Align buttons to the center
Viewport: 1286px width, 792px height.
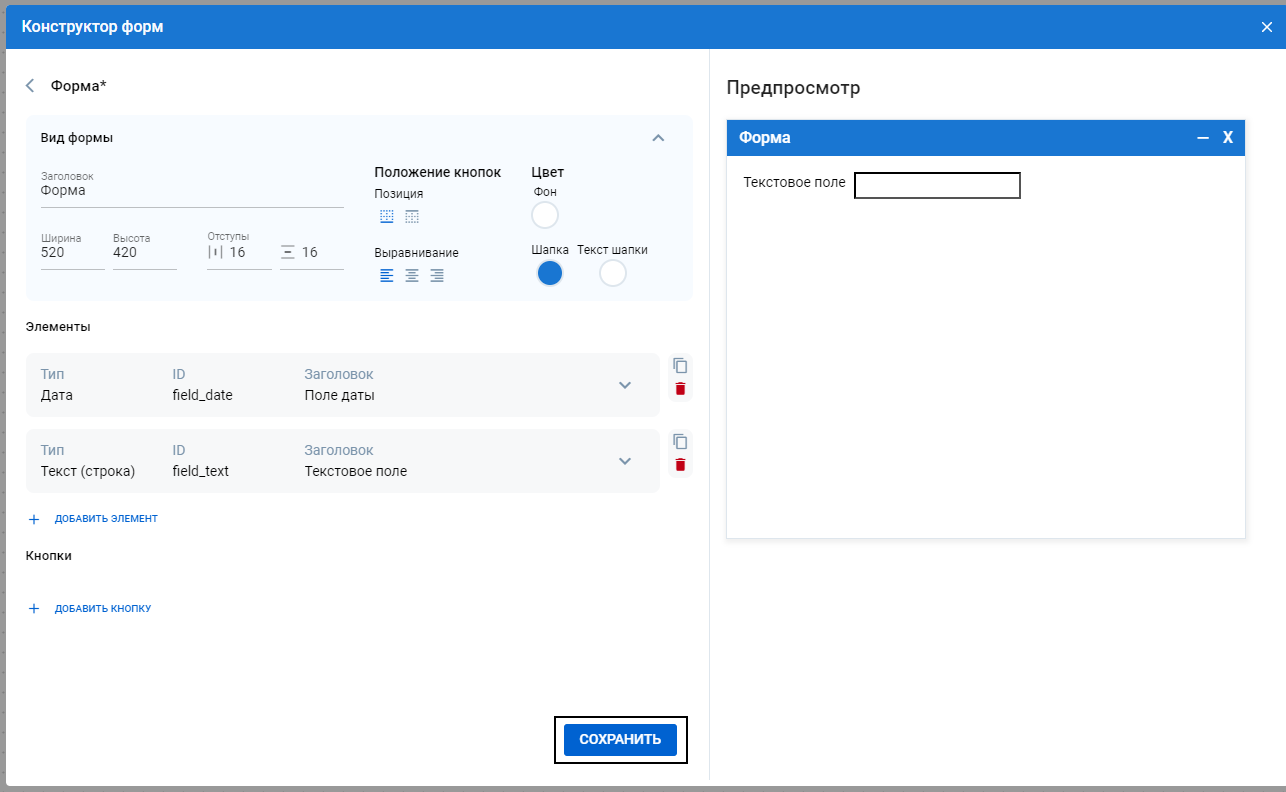[x=412, y=276]
